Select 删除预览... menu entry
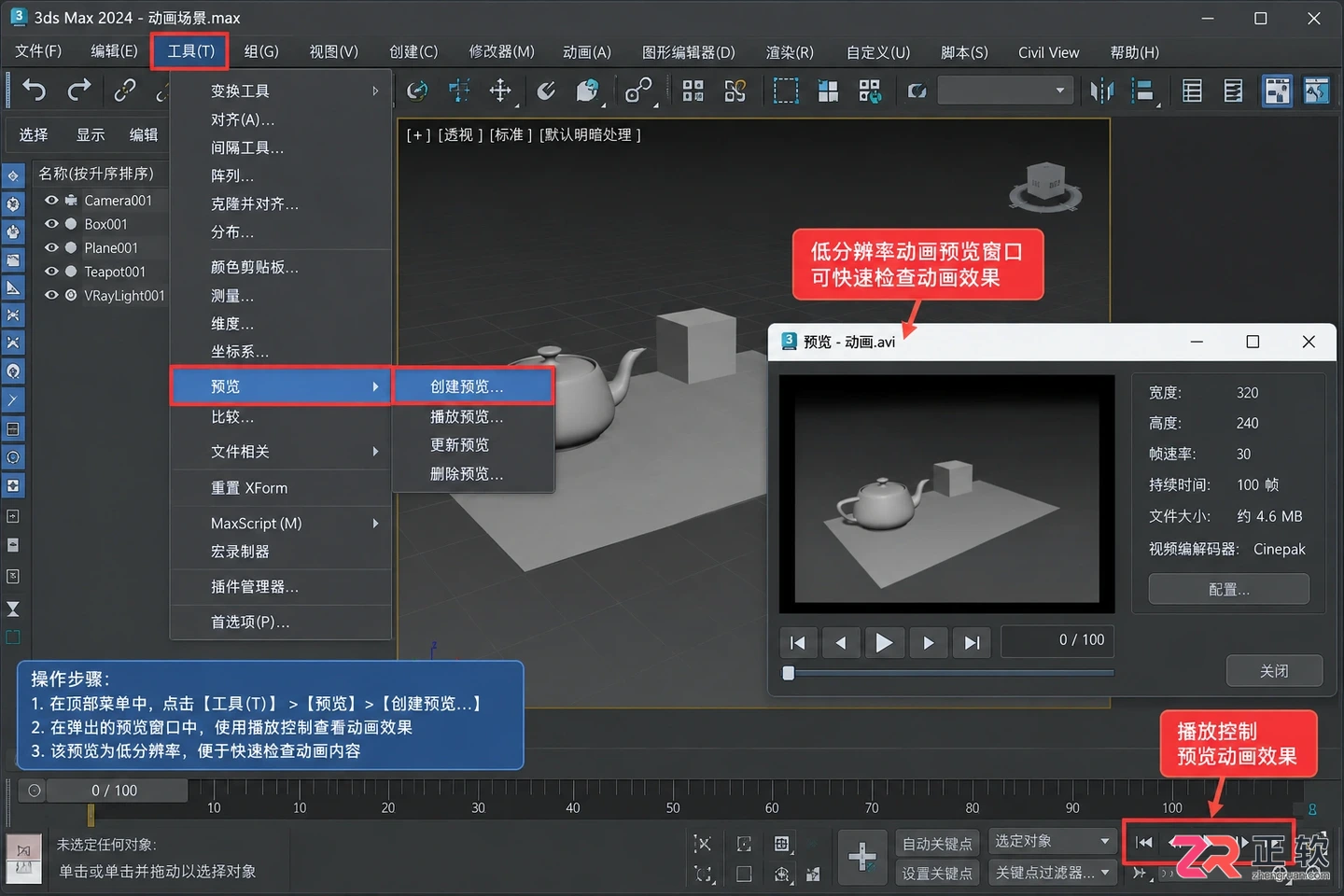The width and height of the screenshot is (1344, 896). (x=473, y=474)
